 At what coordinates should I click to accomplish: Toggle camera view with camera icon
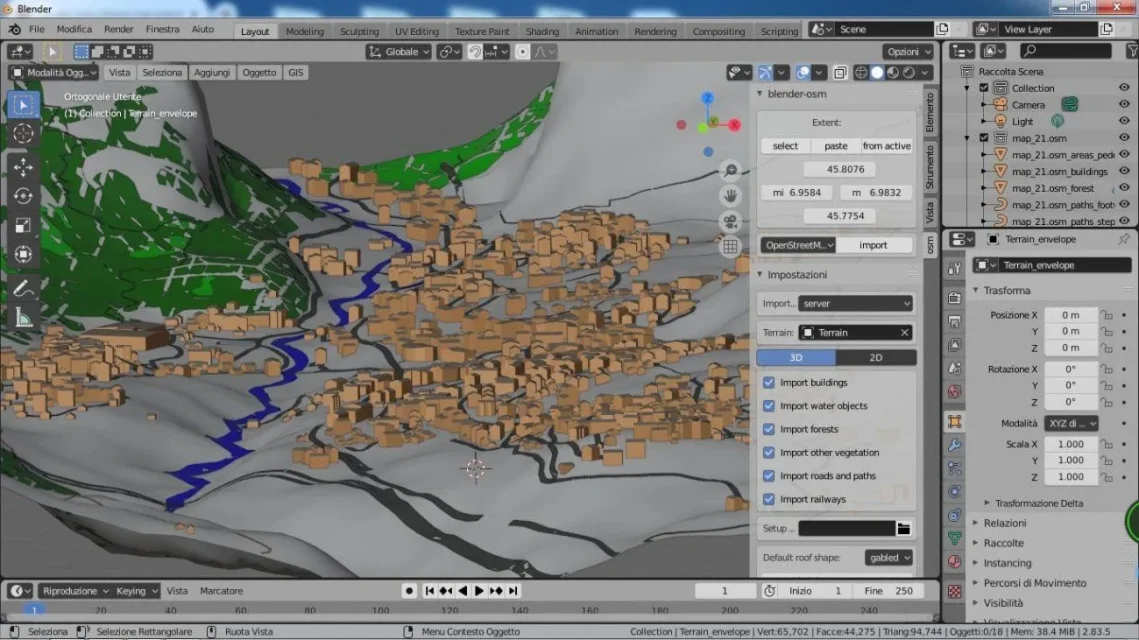pos(731,221)
